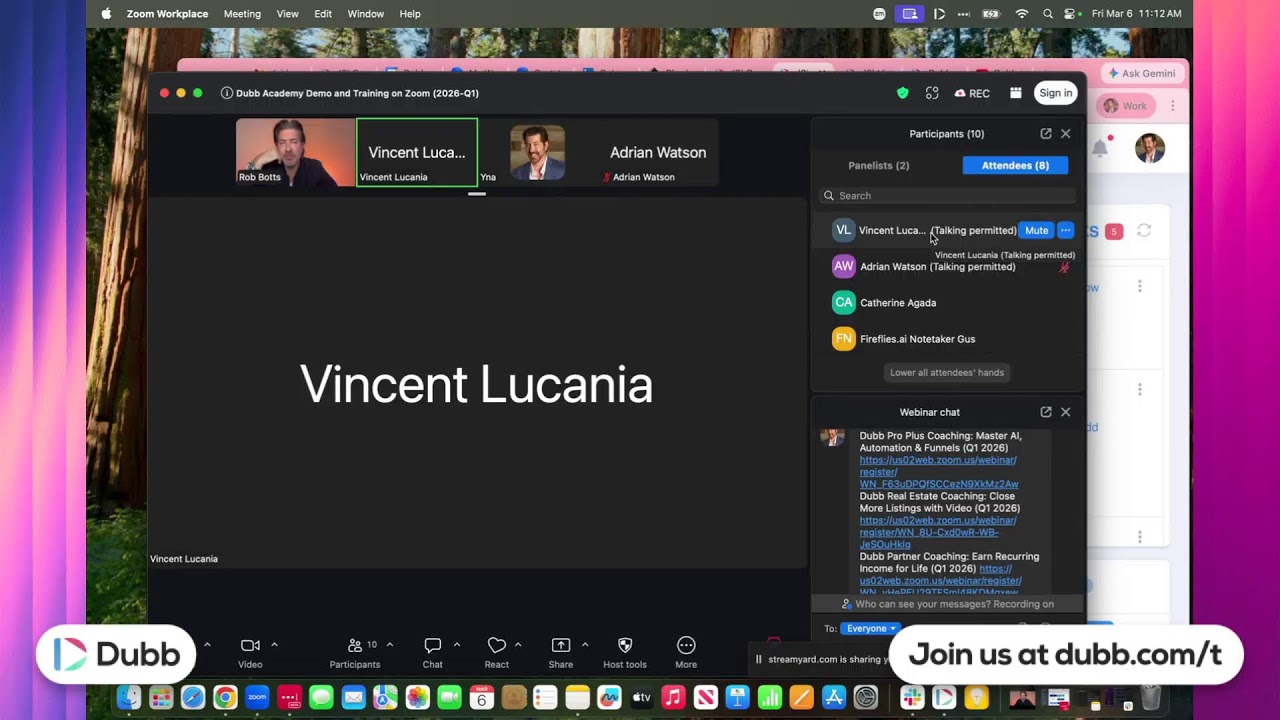Viewport: 1280px width, 720px height.
Task: Click the REC cloud recording indicator
Action: [972, 93]
